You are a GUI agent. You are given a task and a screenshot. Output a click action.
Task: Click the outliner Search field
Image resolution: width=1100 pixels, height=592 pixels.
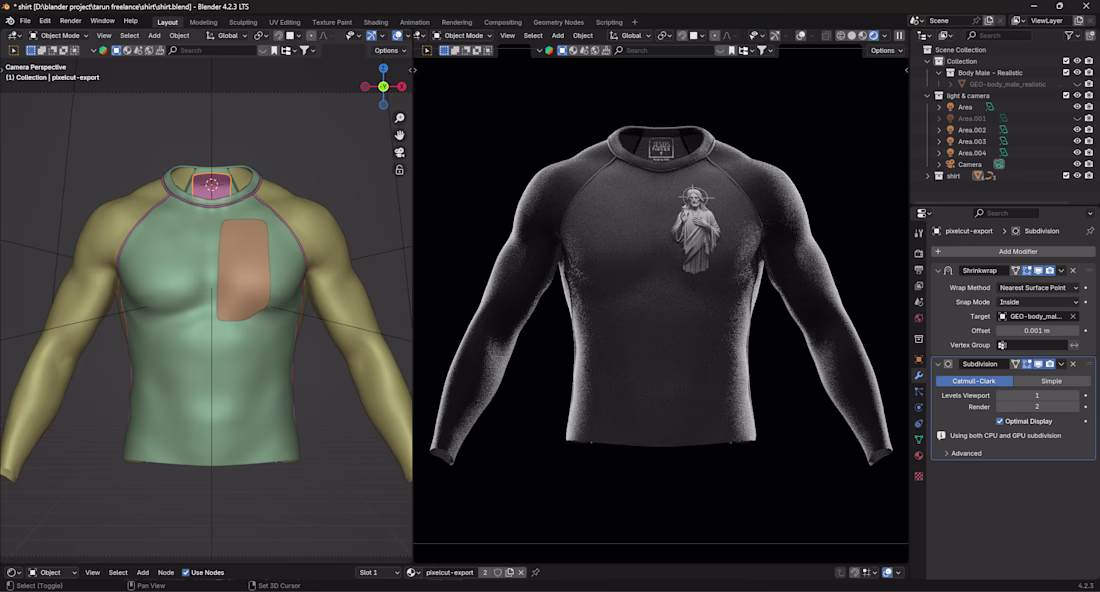pos(999,35)
